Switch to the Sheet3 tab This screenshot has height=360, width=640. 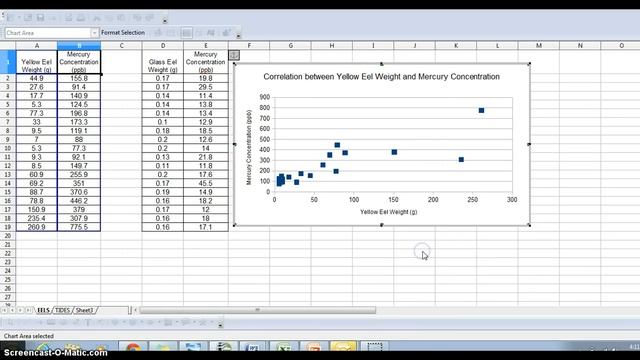(x=84, y=310)
